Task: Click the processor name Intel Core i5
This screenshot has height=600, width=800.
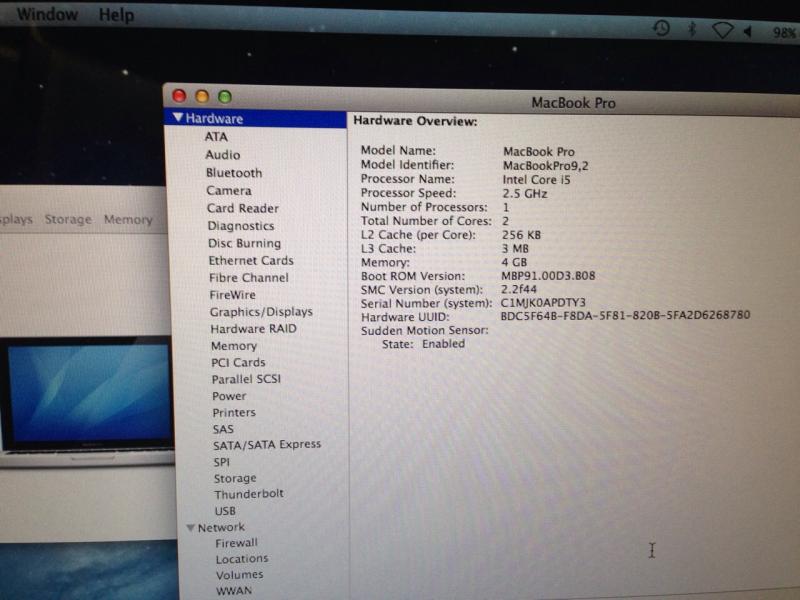Action: tap(536, 180)
